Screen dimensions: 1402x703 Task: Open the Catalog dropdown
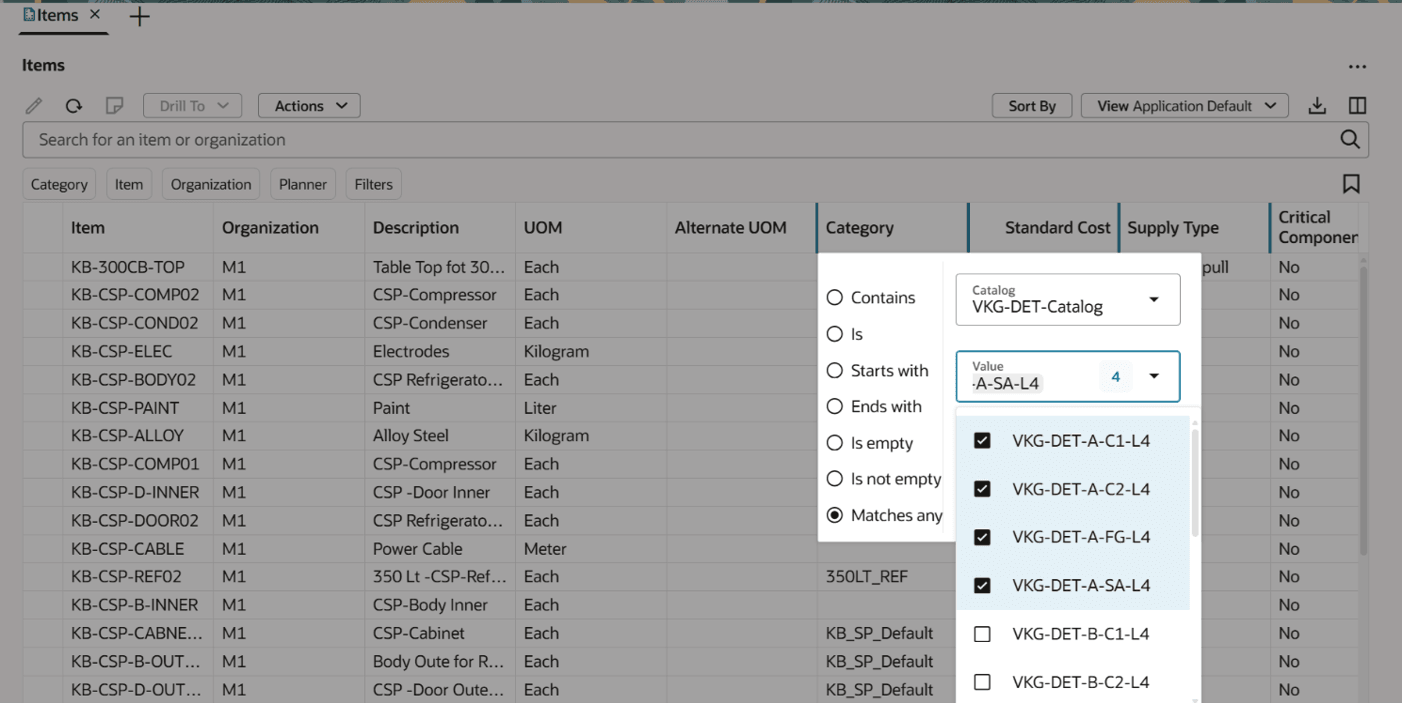coord(1068,300)
